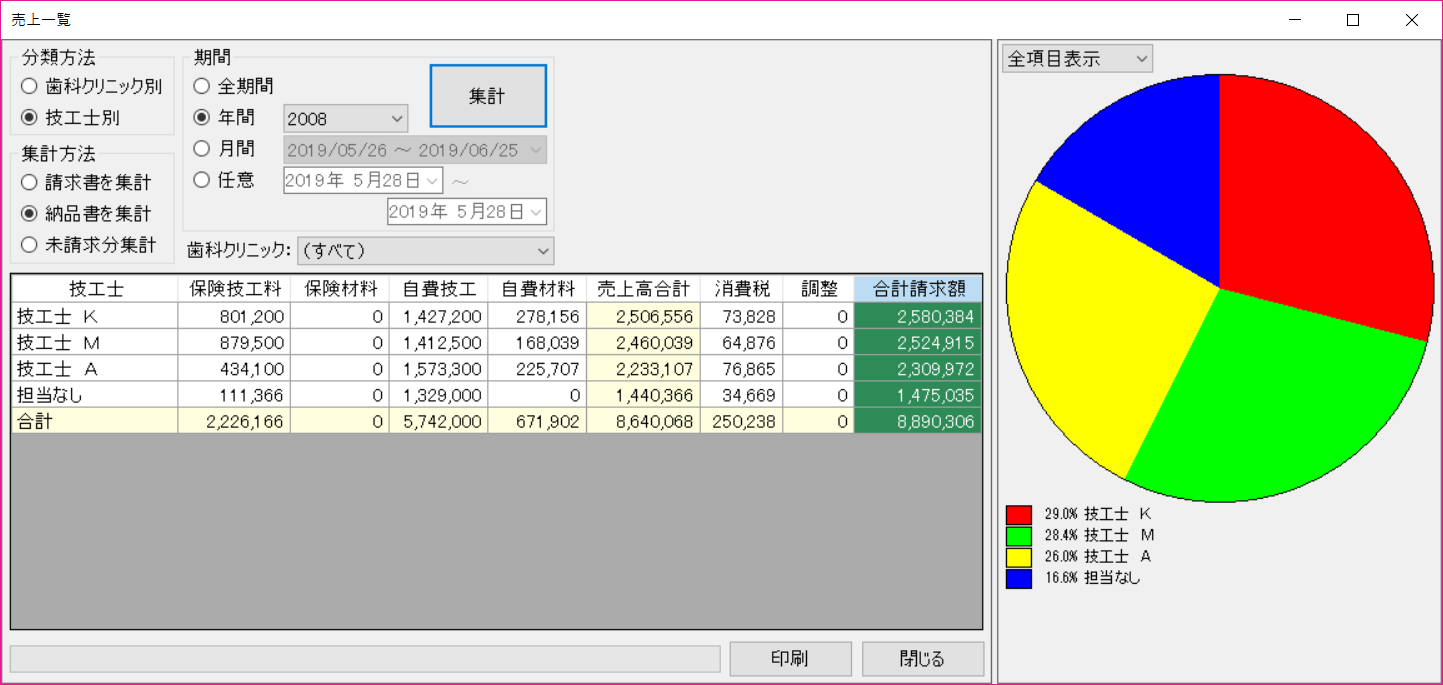This screenshot has width=1443, height=685.
Task: Click the blue 担当なし legend swatch
Action: 1019,578
